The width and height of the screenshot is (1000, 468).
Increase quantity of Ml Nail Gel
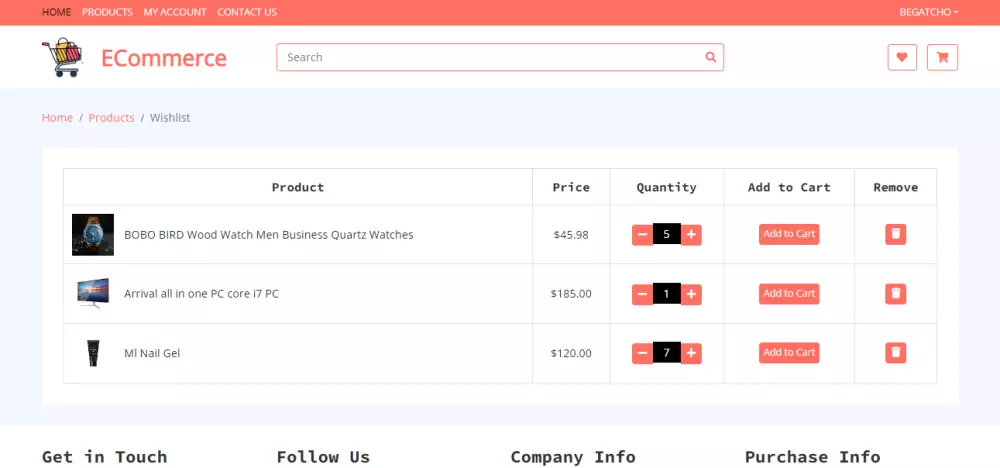point(691,353)
